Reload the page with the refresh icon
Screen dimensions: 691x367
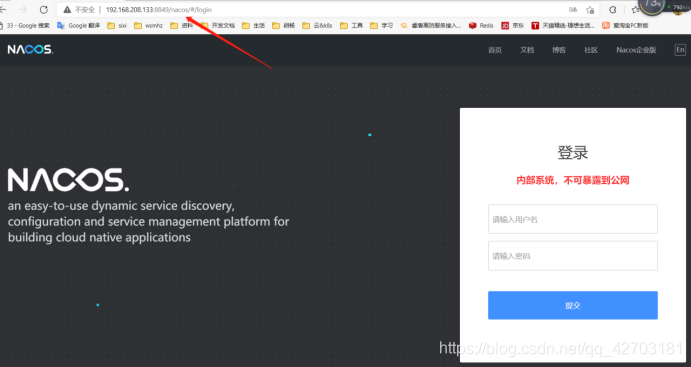[44, 9]
